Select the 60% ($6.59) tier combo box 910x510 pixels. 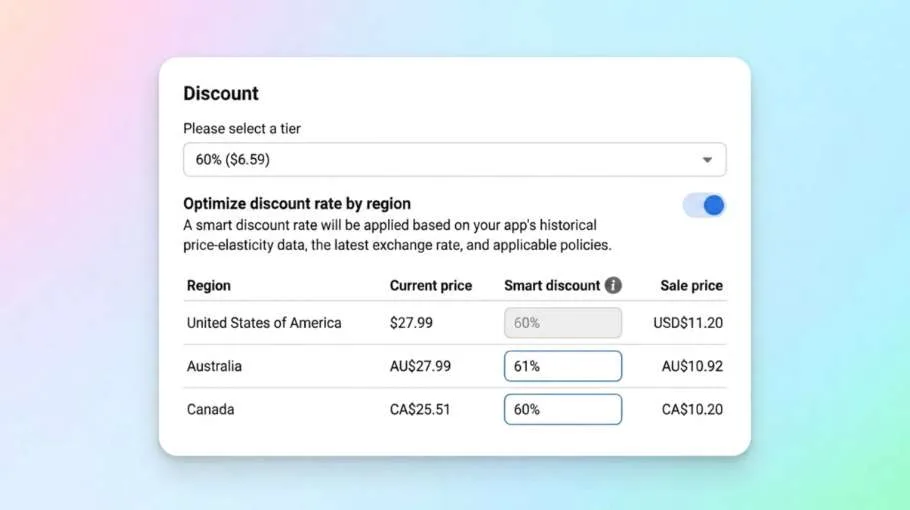(x=454, y=160)
